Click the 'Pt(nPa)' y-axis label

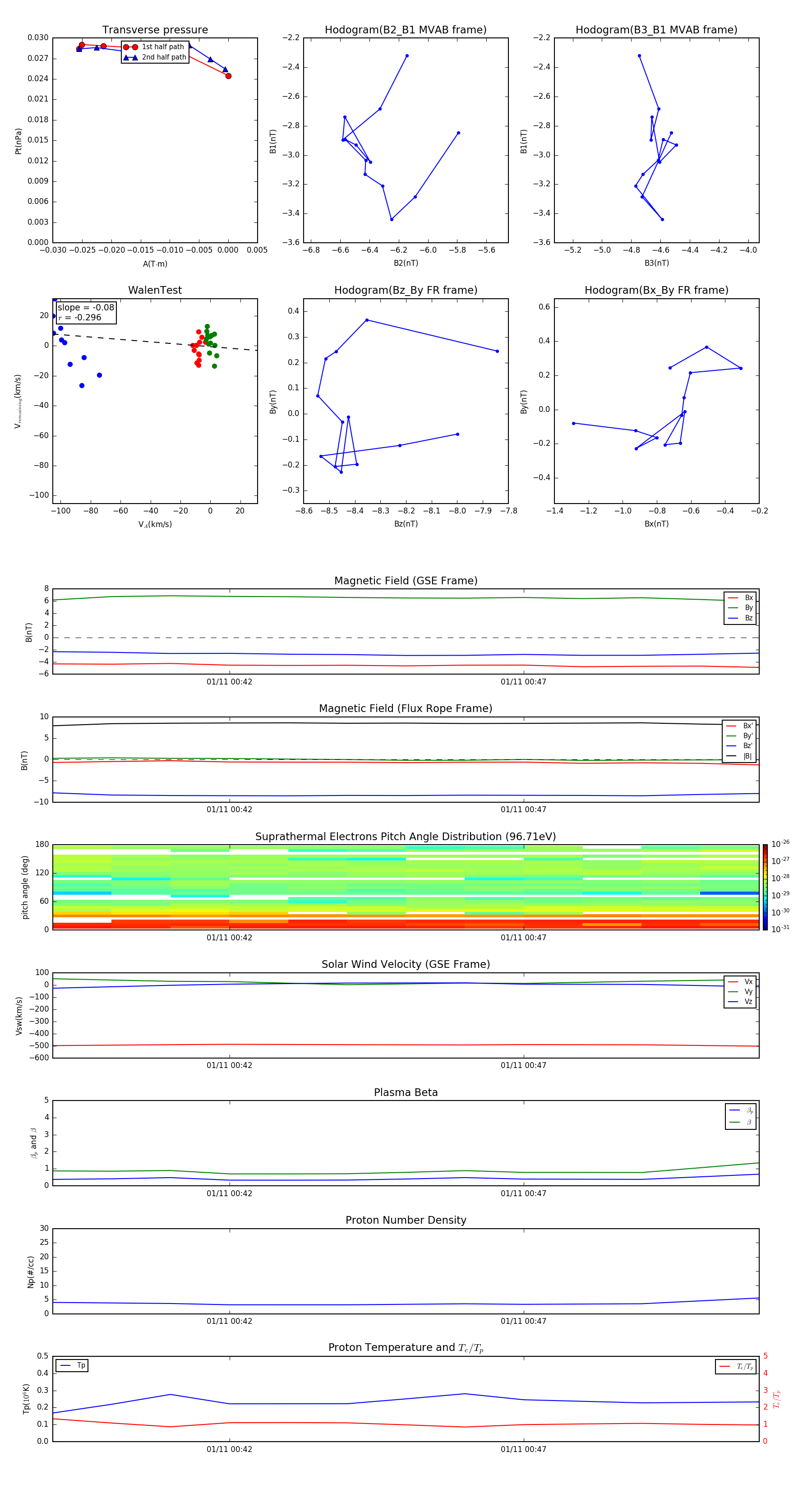[x=18, y=141]
